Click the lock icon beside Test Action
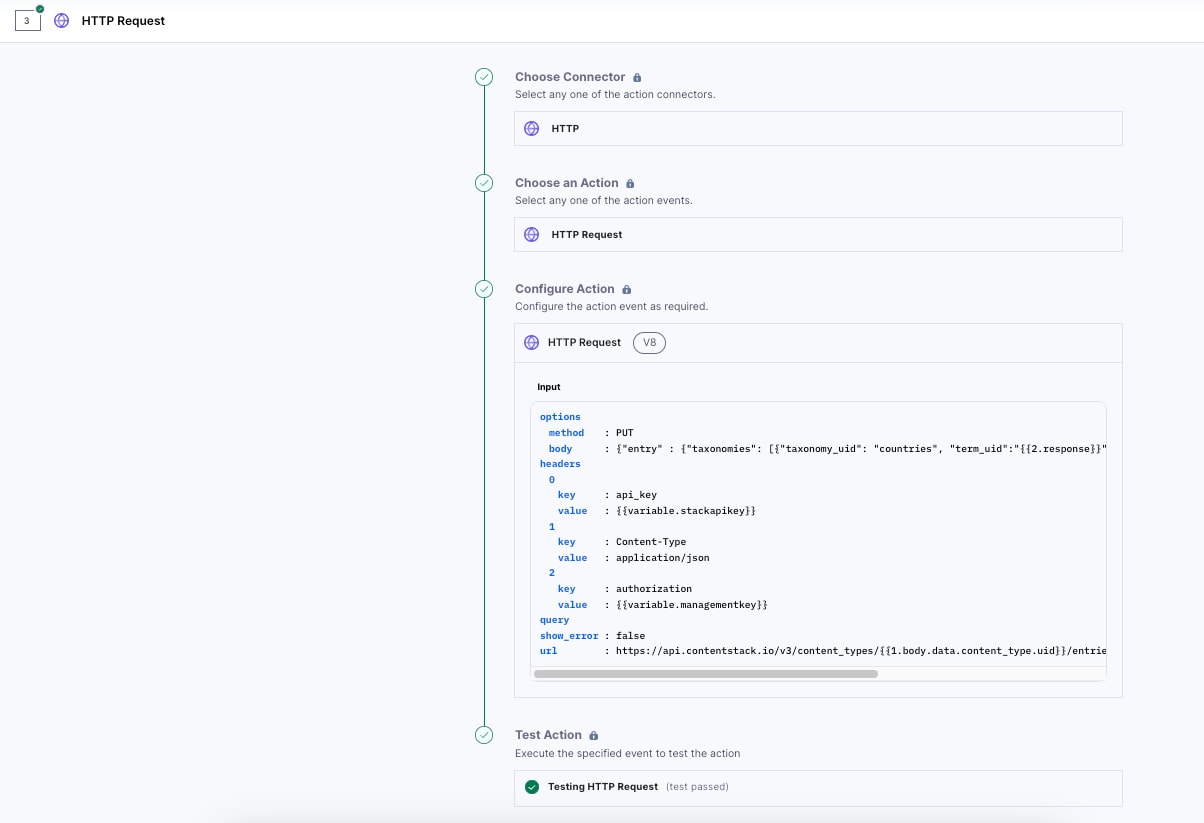 (x=594, y=736)
